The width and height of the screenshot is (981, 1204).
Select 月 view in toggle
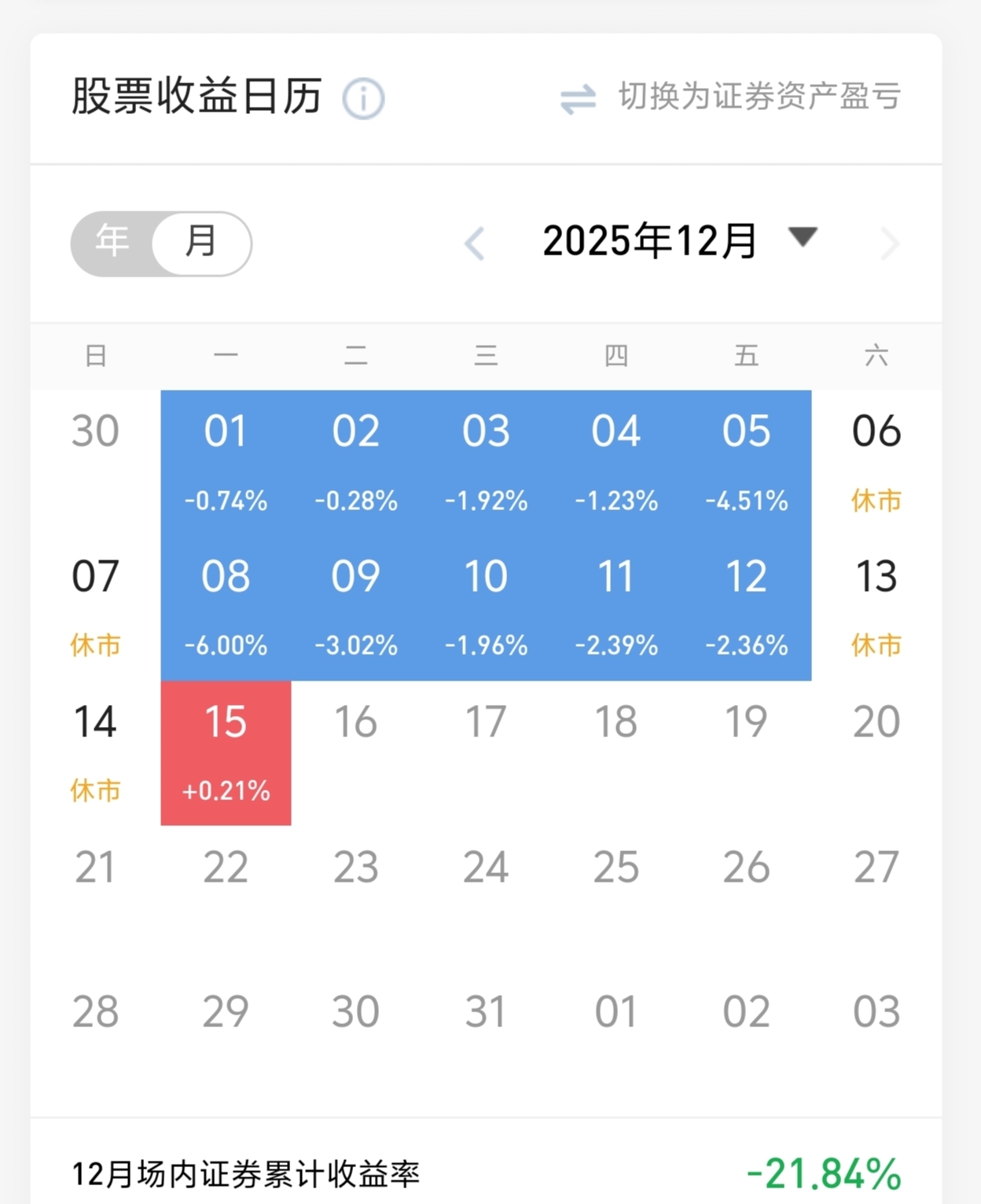tap(200, 242)
